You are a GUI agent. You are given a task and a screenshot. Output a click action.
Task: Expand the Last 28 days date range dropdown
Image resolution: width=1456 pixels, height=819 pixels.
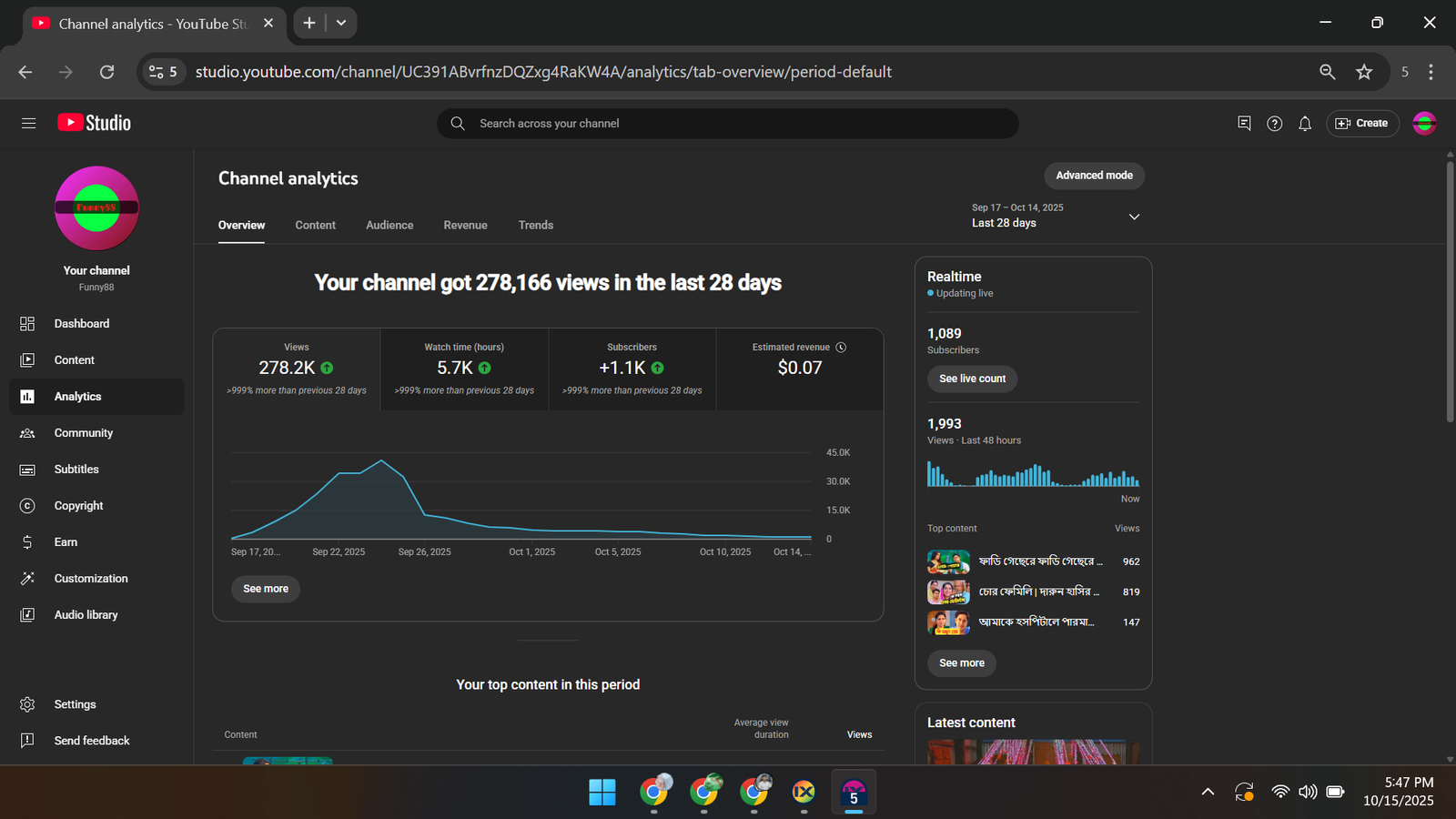(x=1134, y=217)
